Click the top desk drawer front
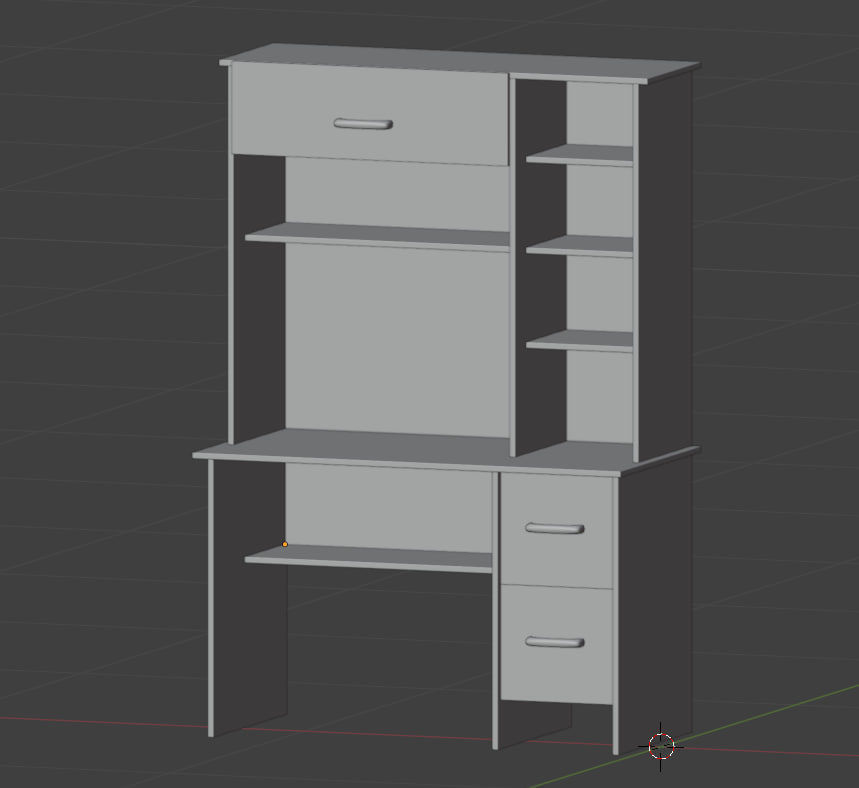The width and height of the screenshot is (859, 788). [557, 530]
